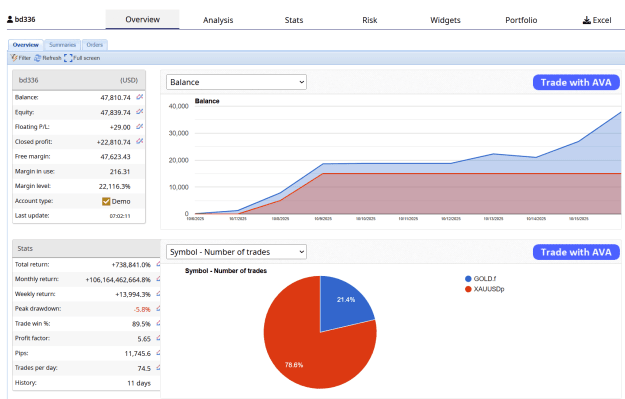Click the Profit factor value 5.65
This screenshot has width=625, height=399.
pos(144,339)
